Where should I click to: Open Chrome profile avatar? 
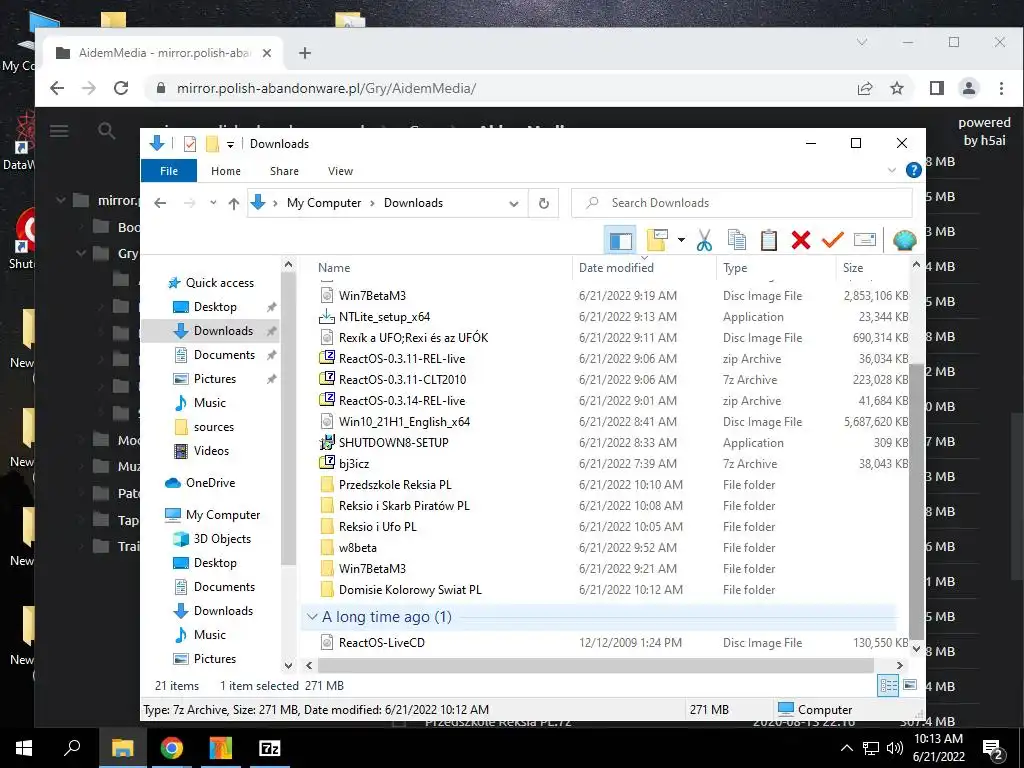(x=969, y=88)
